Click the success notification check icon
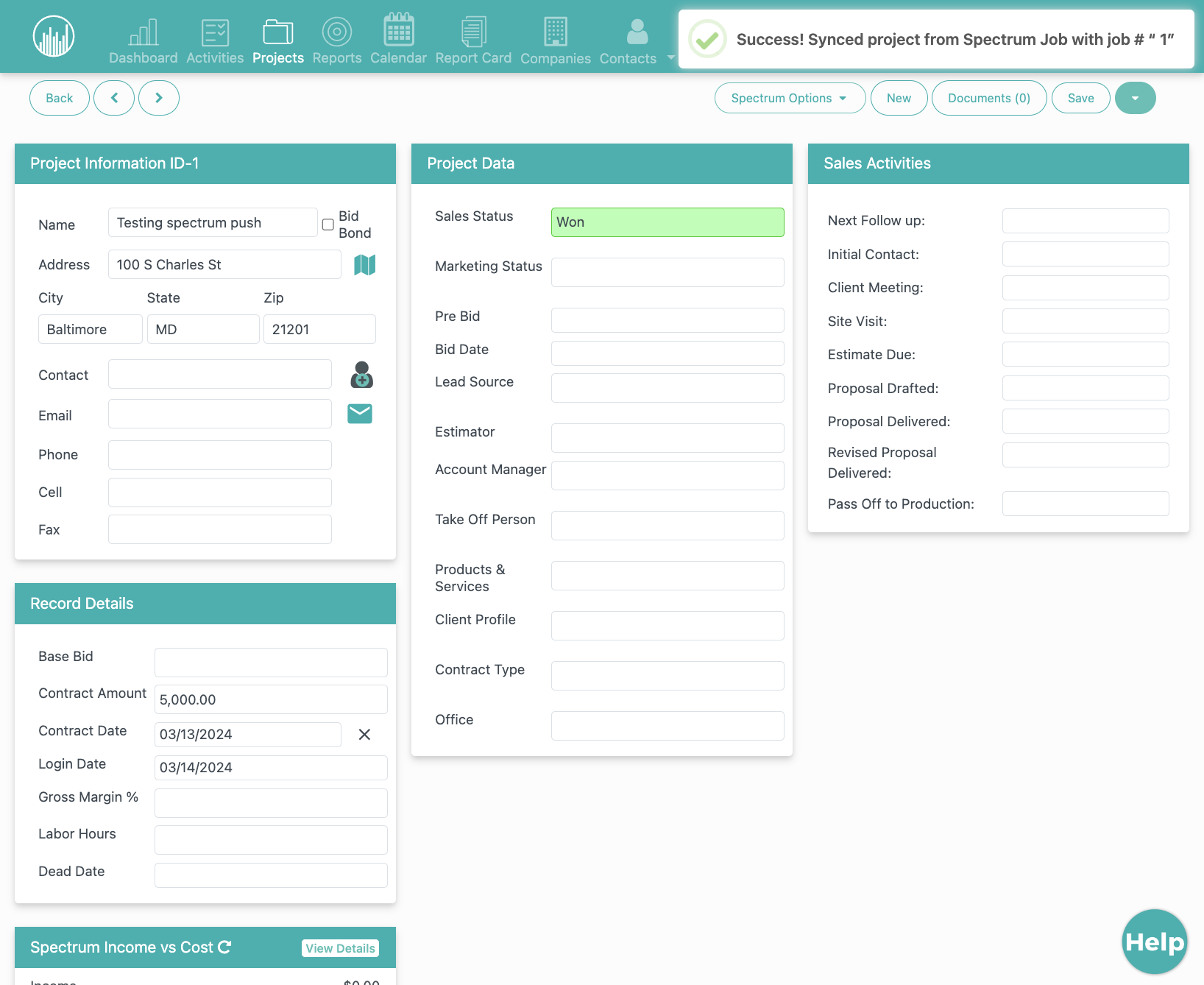1204x985 pixels. click(x=707, y=39)
